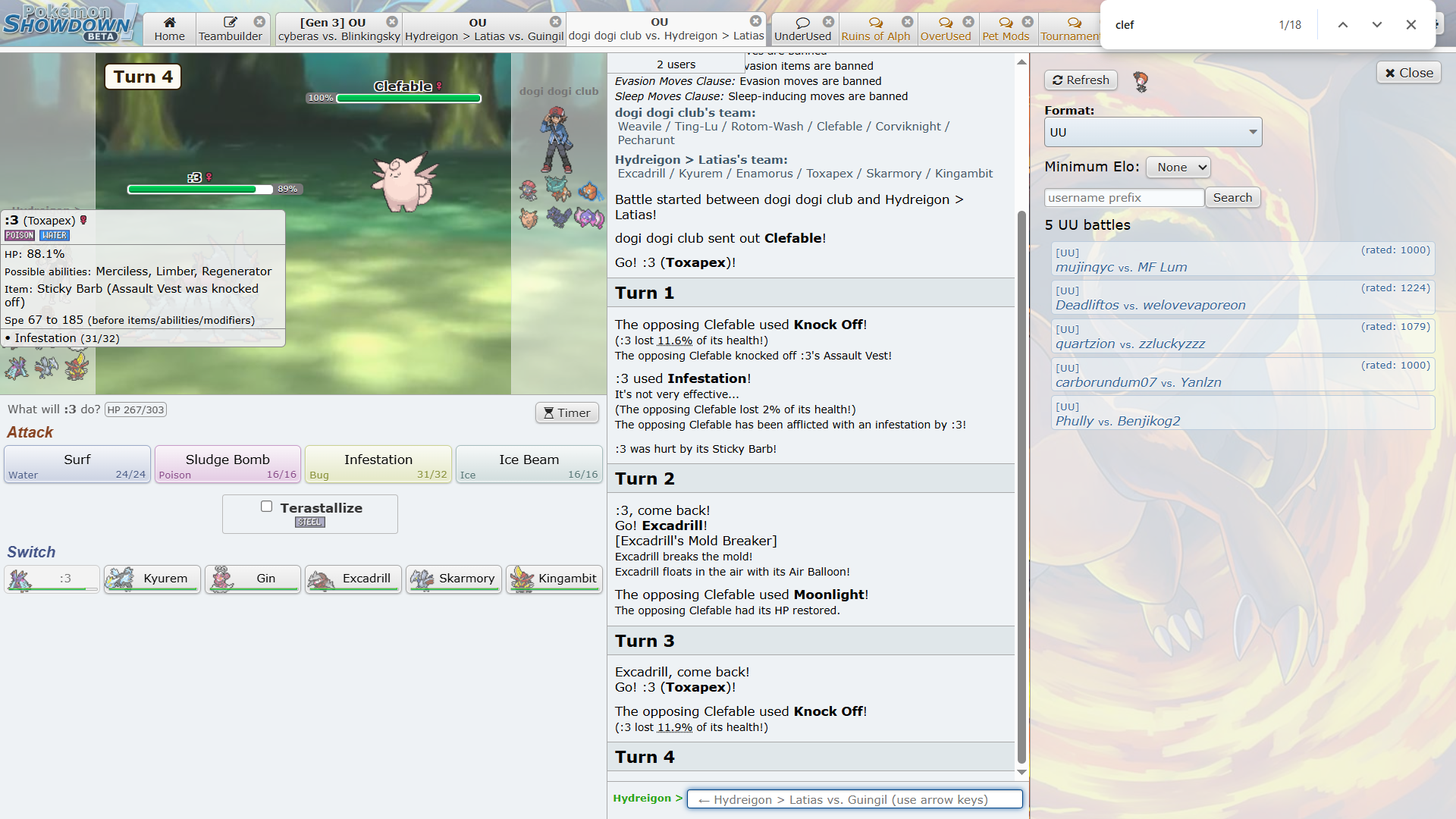Close the OverUsed chat tab
The height and width of the screenshot is (819, 1456).
[x=968, y=22]
